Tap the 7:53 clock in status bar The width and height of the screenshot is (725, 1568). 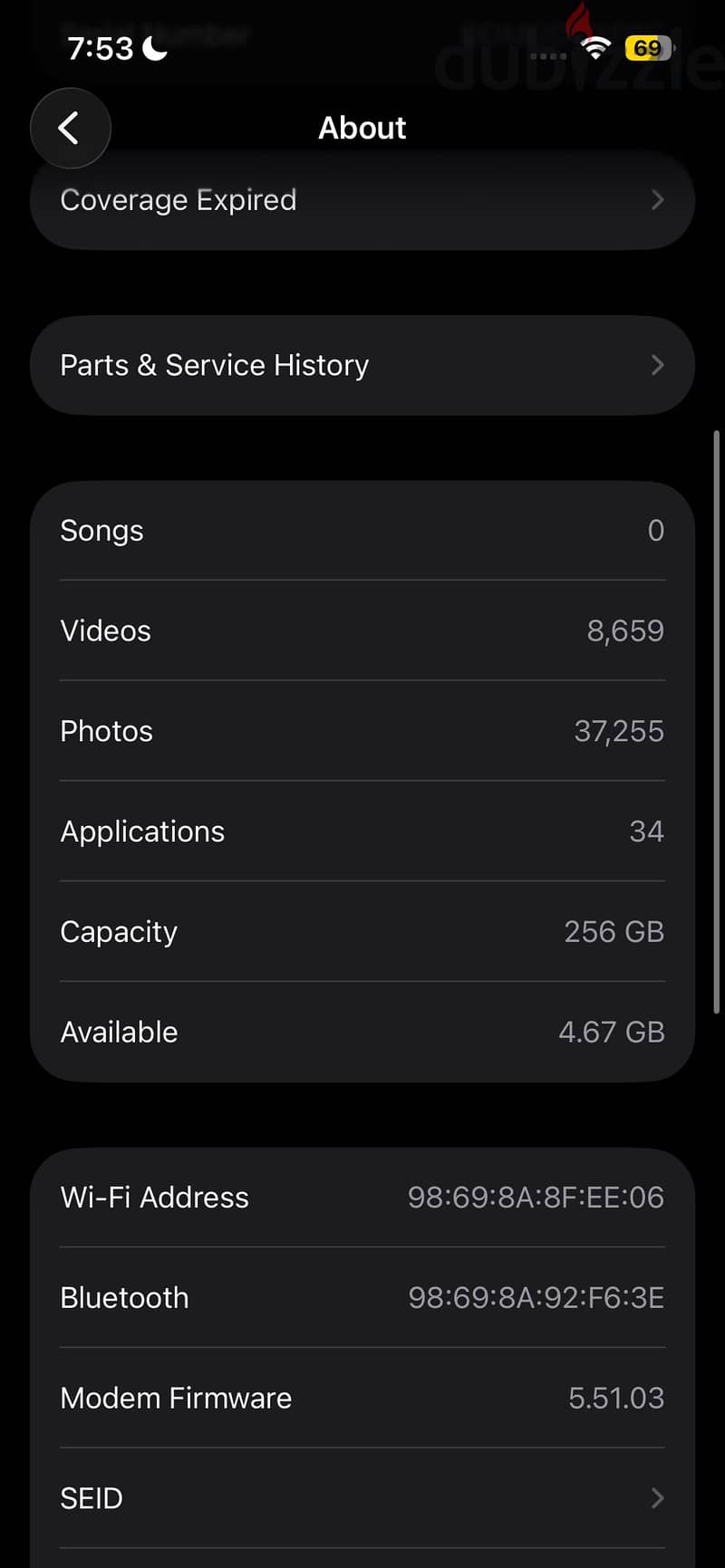pyautogui.click(x=100, y=48)
